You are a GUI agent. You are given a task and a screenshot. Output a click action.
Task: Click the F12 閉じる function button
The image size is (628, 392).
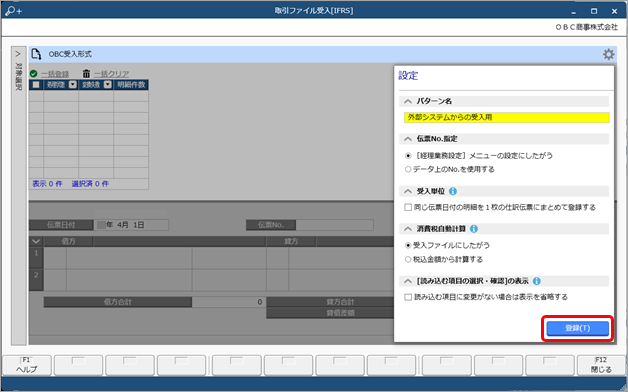(601, 365)
